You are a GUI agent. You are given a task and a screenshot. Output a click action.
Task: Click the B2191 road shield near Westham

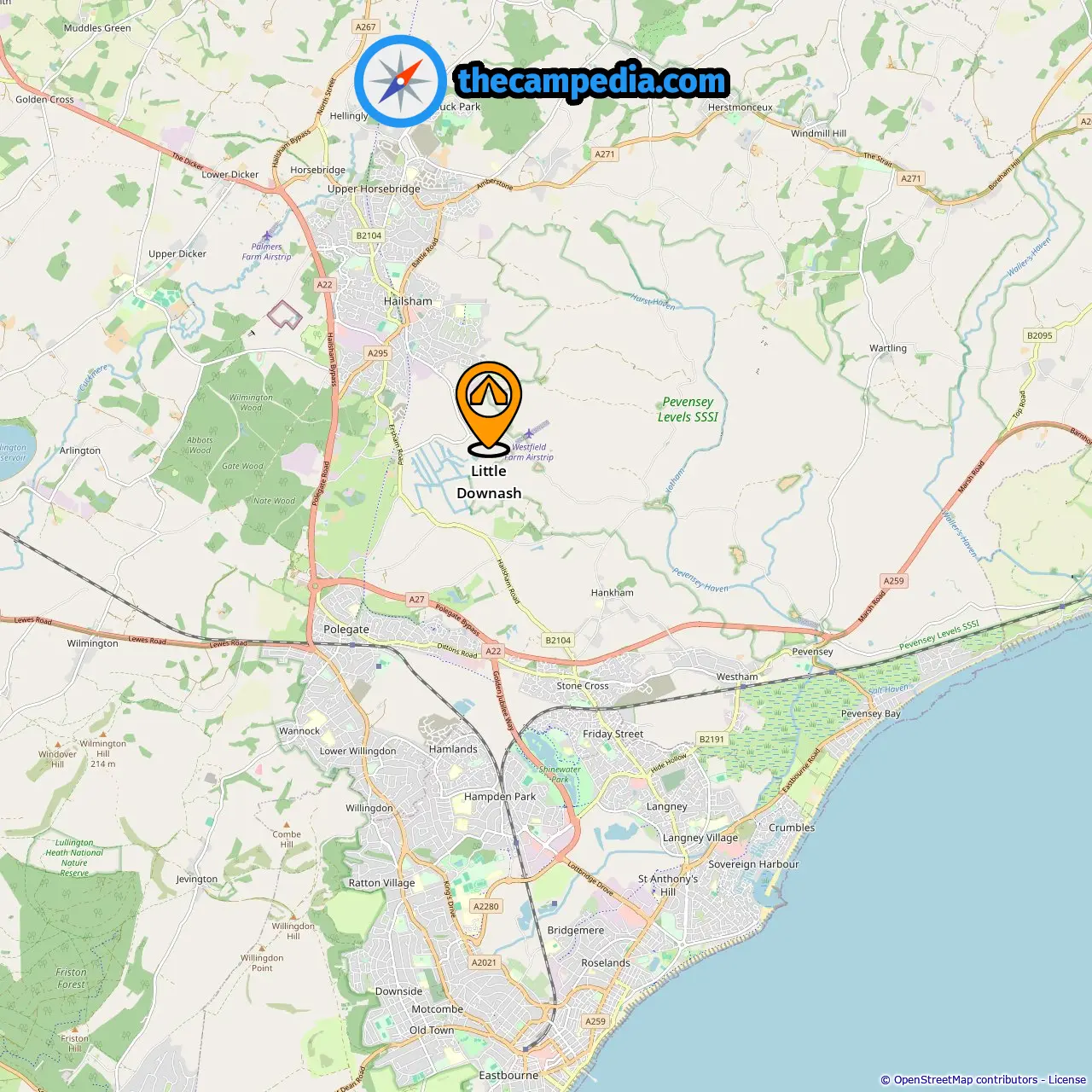[x=712, y=740]
